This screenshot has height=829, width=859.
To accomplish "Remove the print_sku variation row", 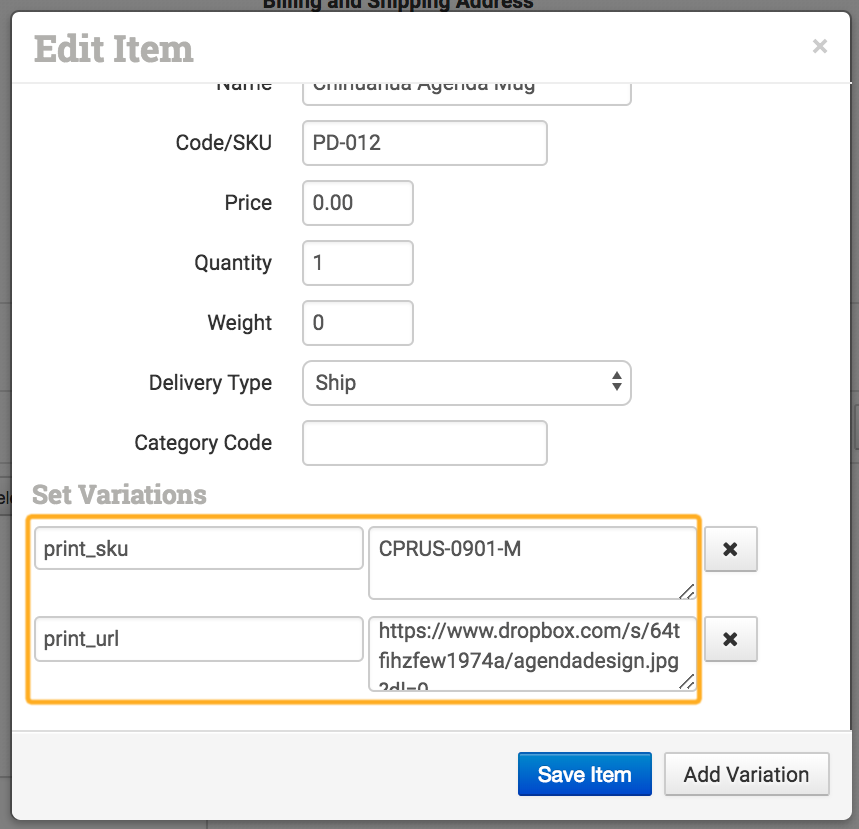I will point(730,549).
